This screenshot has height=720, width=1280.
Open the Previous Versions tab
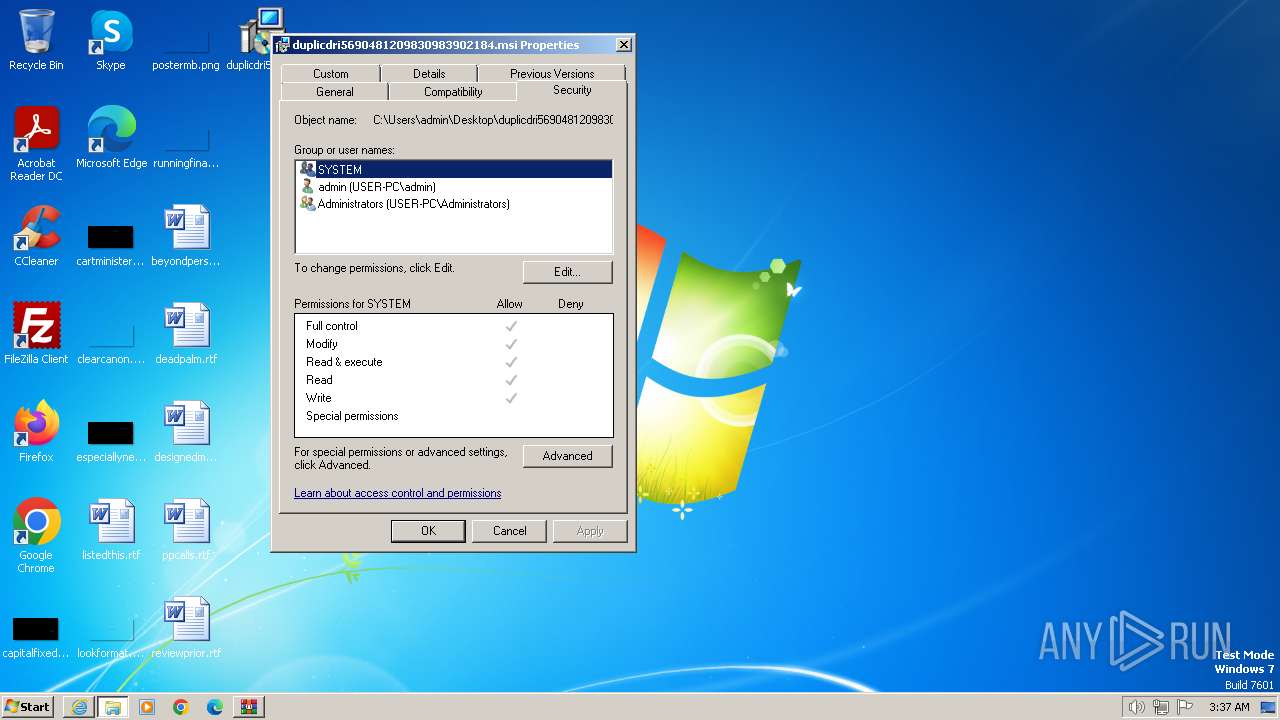552,74
